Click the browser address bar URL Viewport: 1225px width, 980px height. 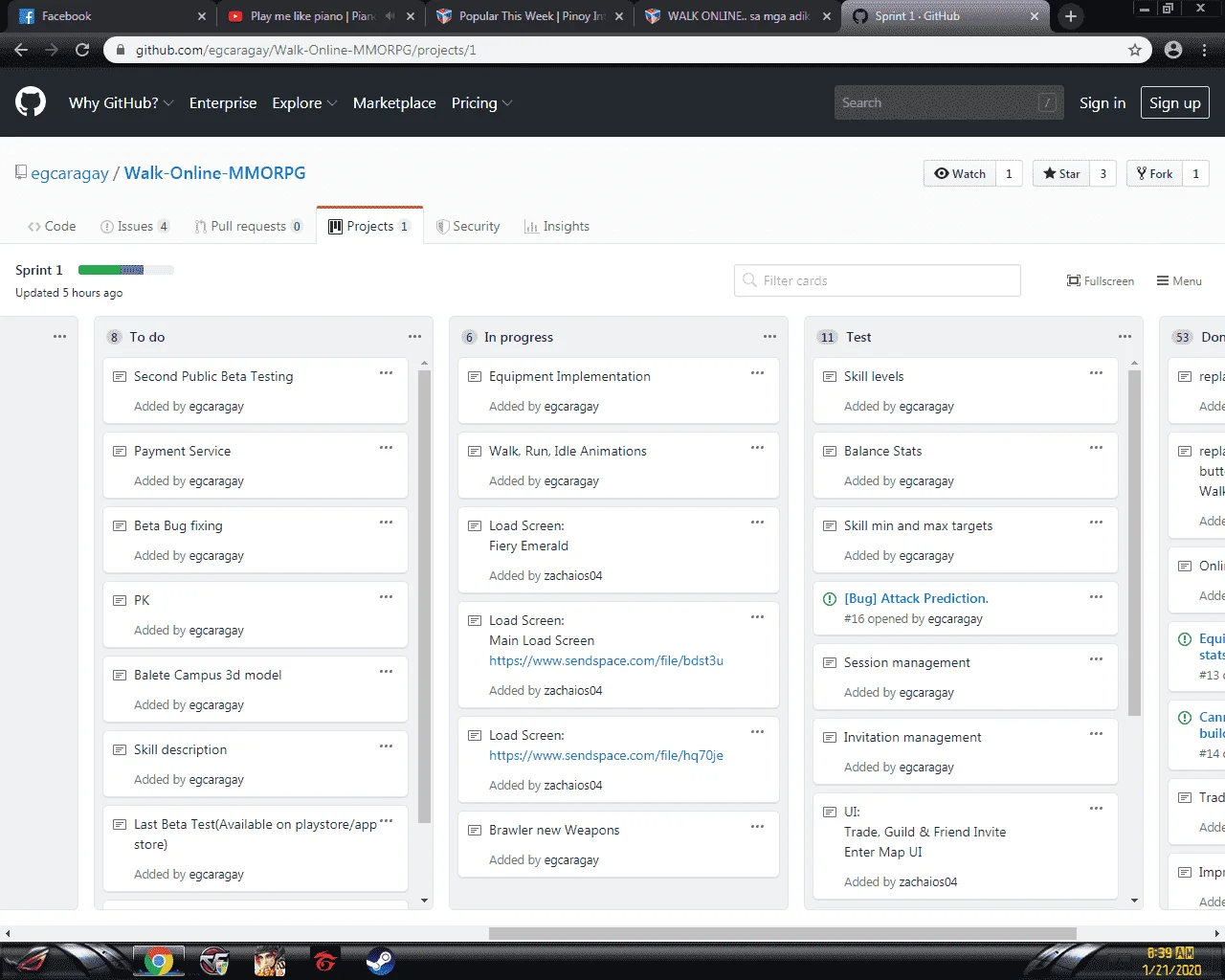click(x=306, y=50)
